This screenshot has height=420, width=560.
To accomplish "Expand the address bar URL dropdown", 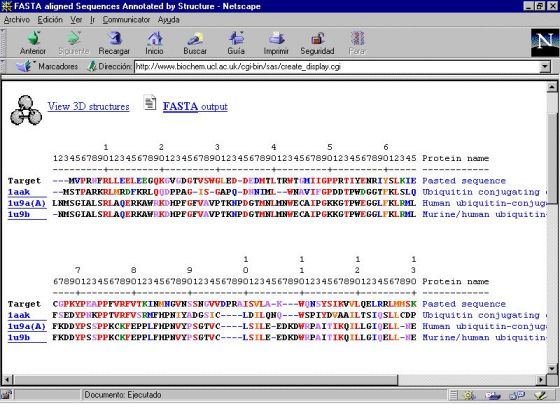I will [545, 66].
